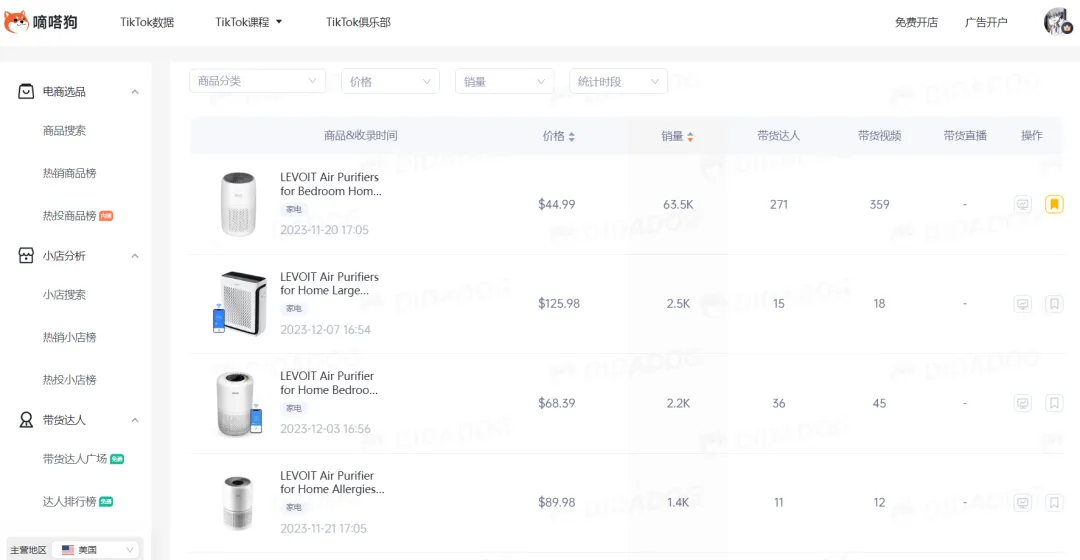1080x560 pixels.
Task: Go to 达人排行榜 in sidebar
Action: (70, 501)
